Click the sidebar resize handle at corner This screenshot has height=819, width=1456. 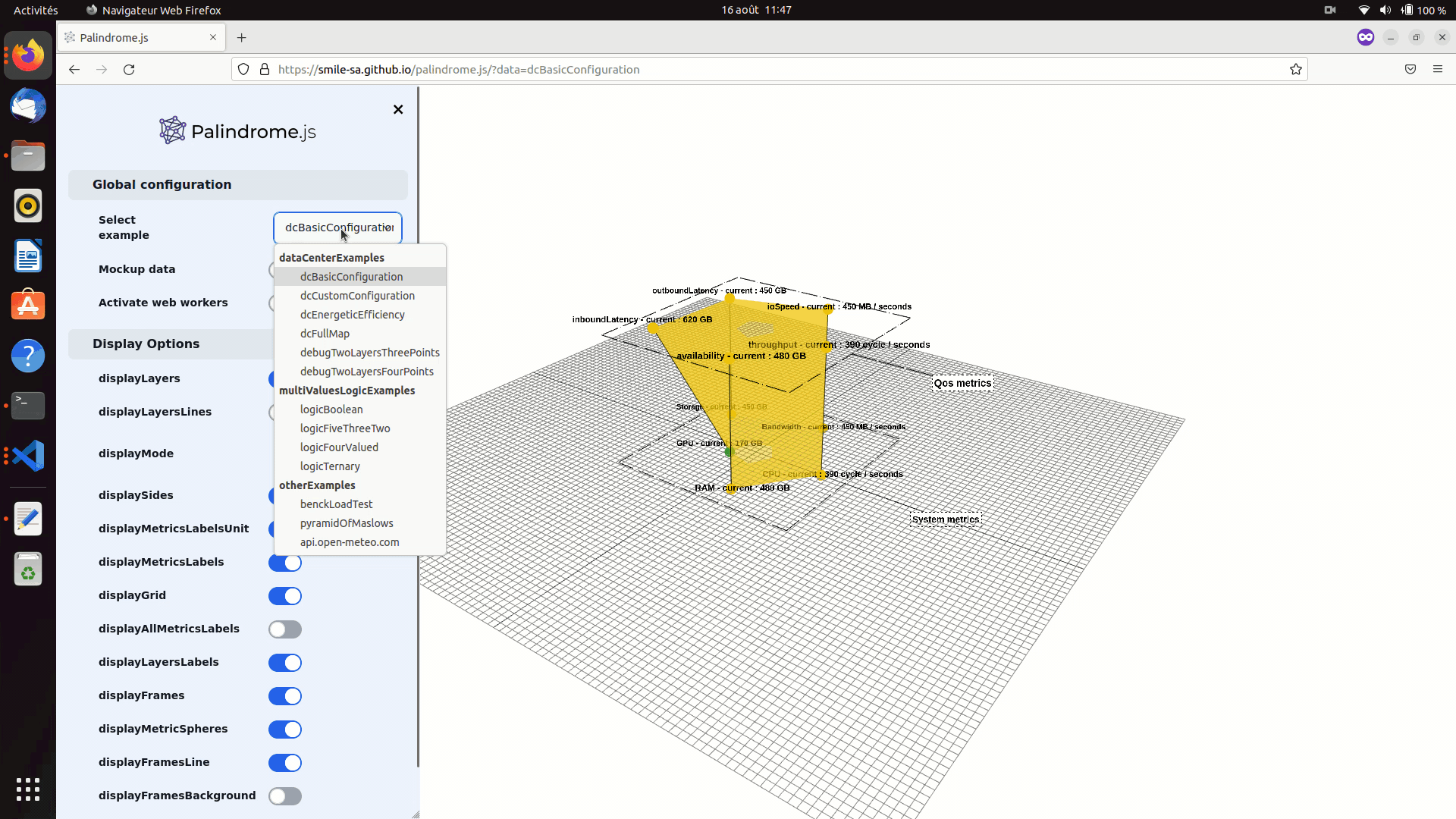416,814
